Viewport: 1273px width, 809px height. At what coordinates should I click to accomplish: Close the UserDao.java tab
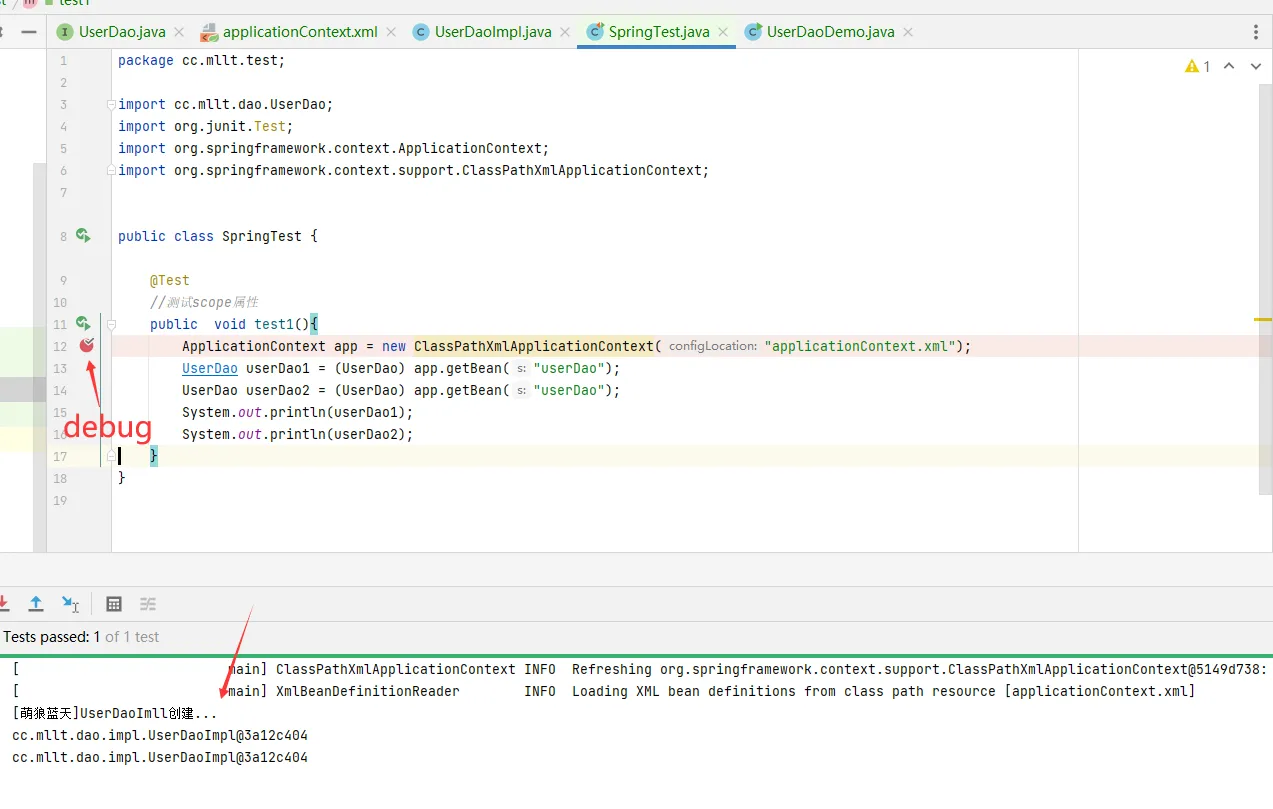pos(180,32)
